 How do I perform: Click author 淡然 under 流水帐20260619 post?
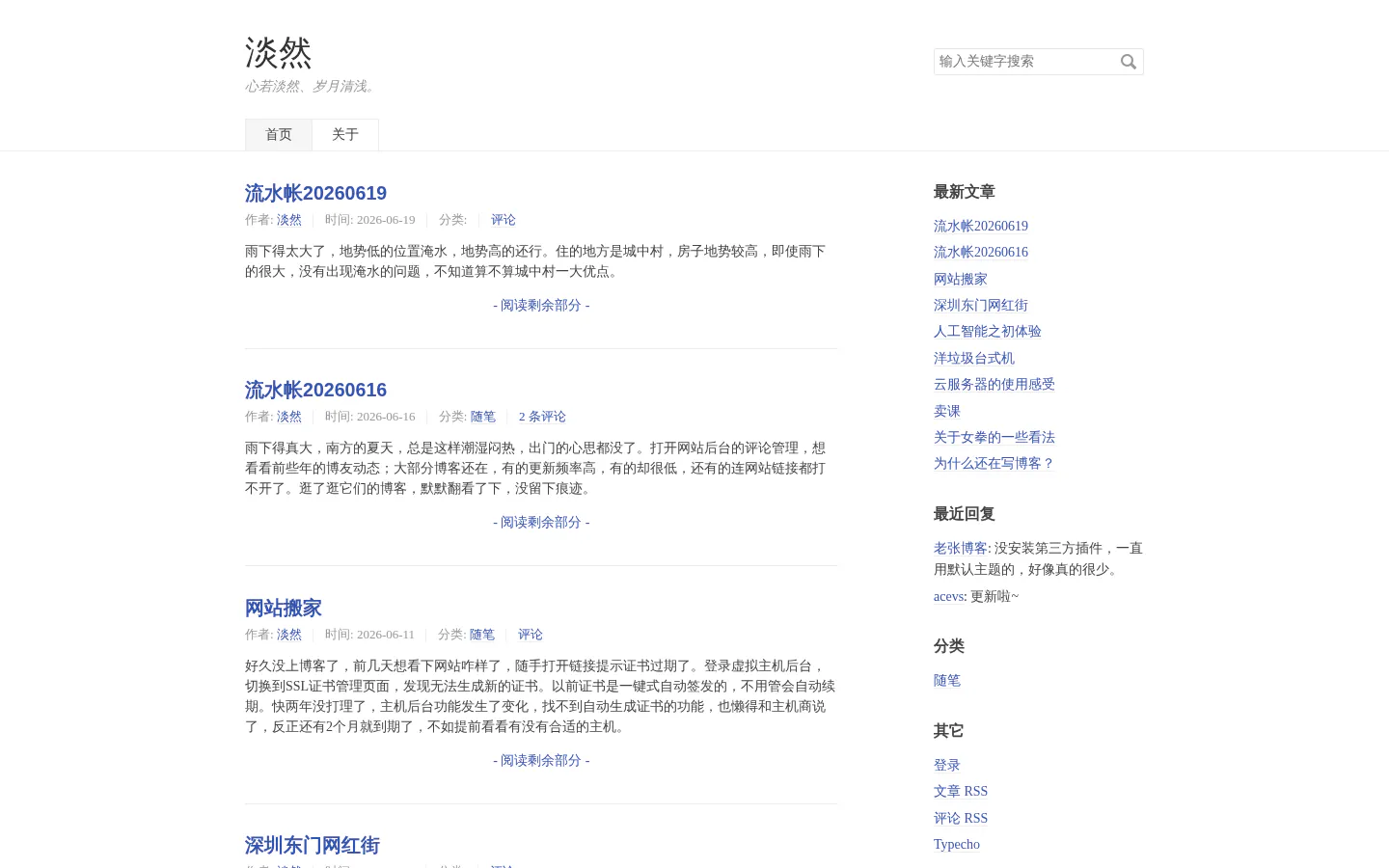tap(289, 220)
